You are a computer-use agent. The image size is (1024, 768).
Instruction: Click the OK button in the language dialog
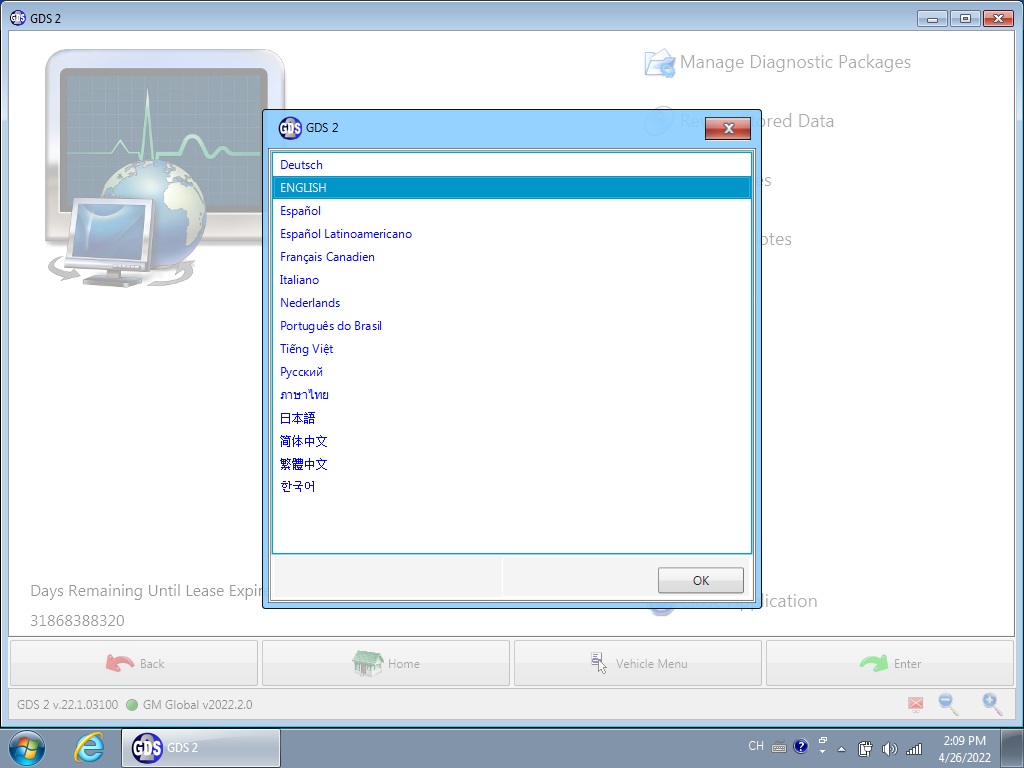point(700,580)
